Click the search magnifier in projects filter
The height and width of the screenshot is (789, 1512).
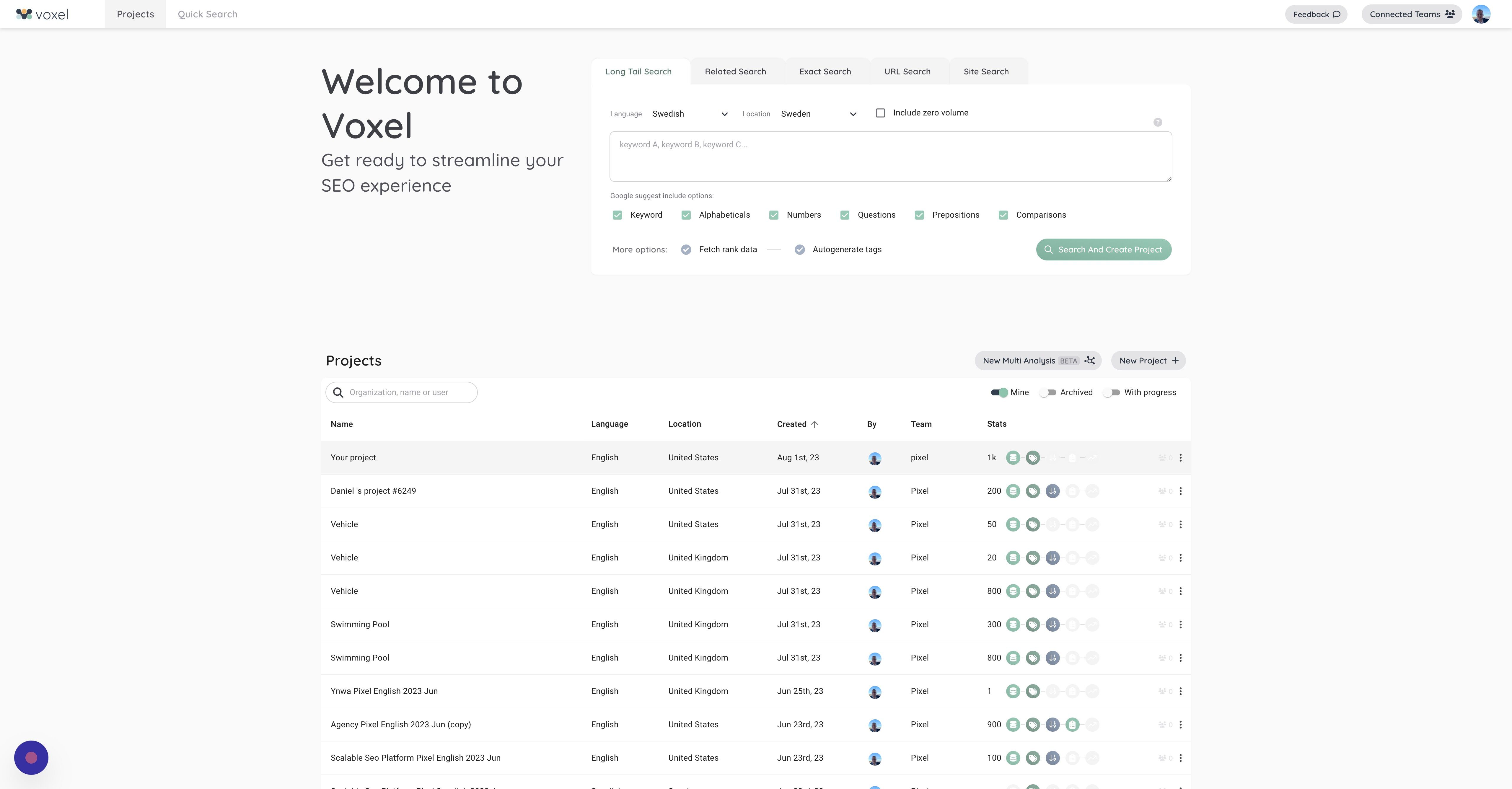click(338, 392)
